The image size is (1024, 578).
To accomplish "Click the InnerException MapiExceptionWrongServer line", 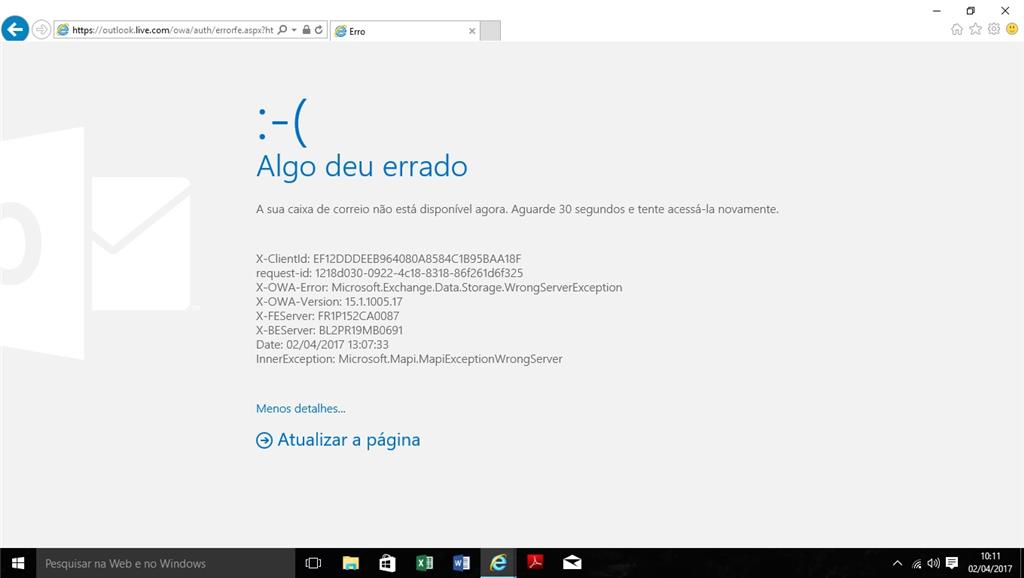I will 409,359.
